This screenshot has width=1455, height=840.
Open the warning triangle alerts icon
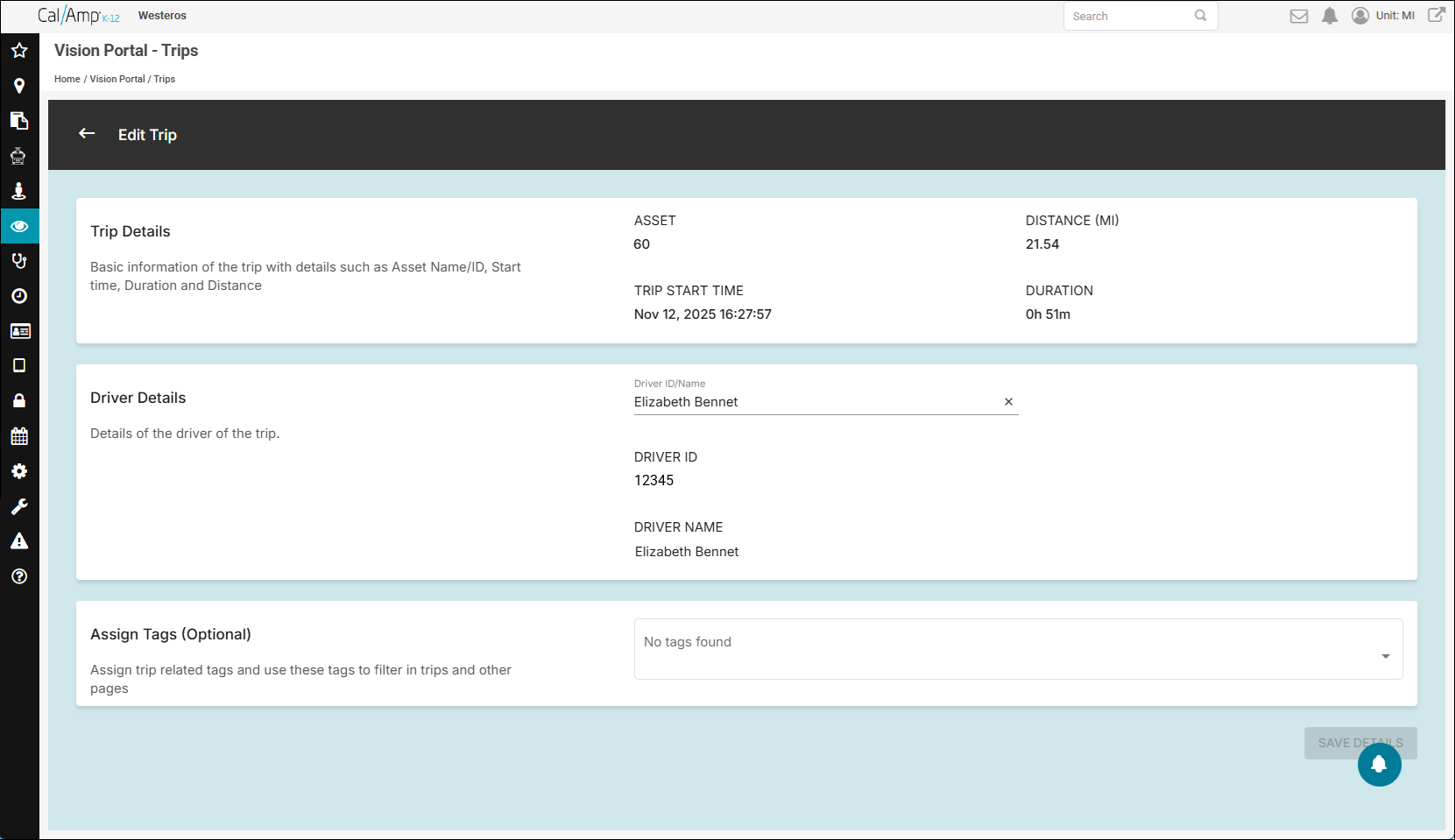coord(19,541)
